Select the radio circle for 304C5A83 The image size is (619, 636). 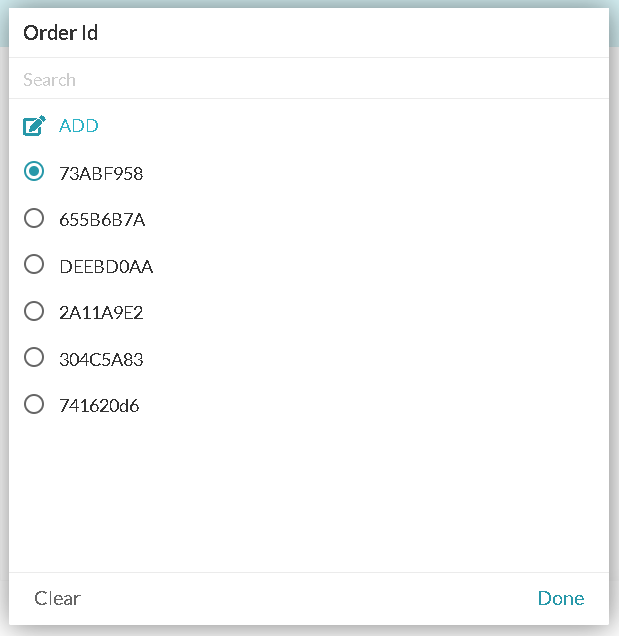34,357
